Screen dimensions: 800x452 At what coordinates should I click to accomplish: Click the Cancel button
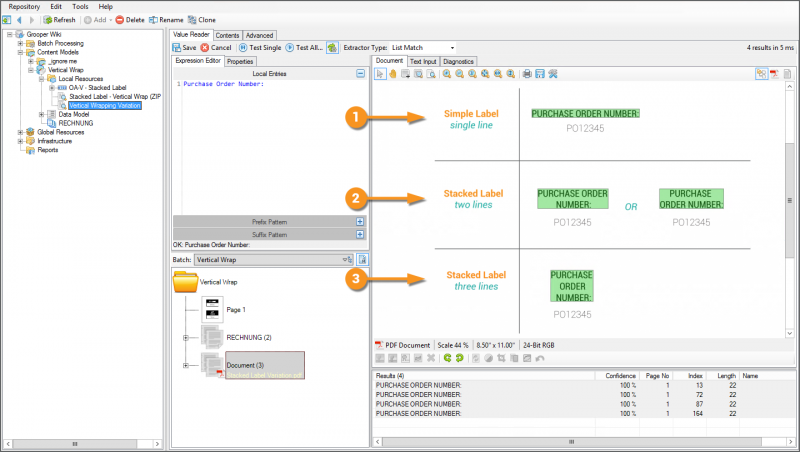coord(216,47)
